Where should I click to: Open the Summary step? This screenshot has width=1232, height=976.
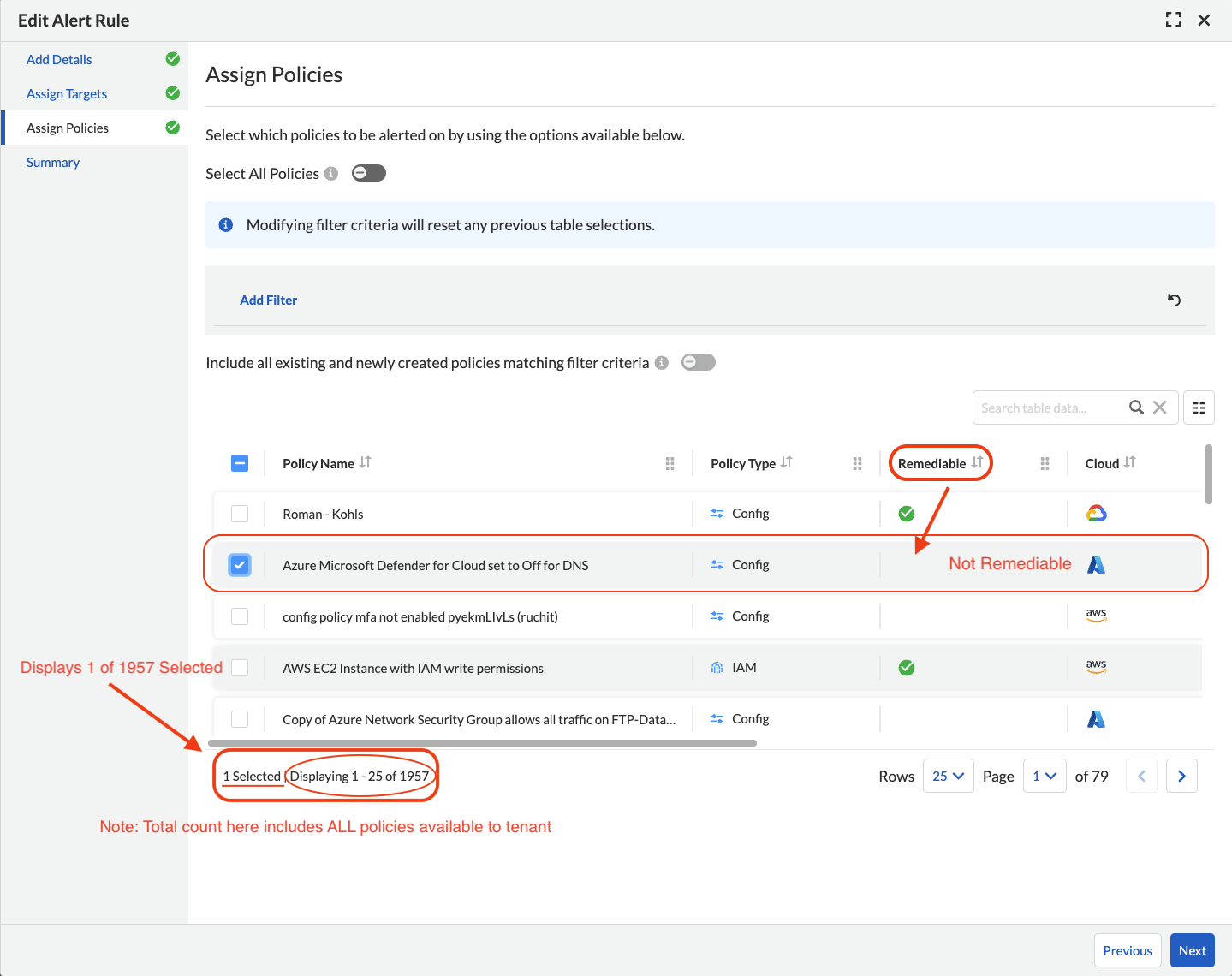(53, 162)
